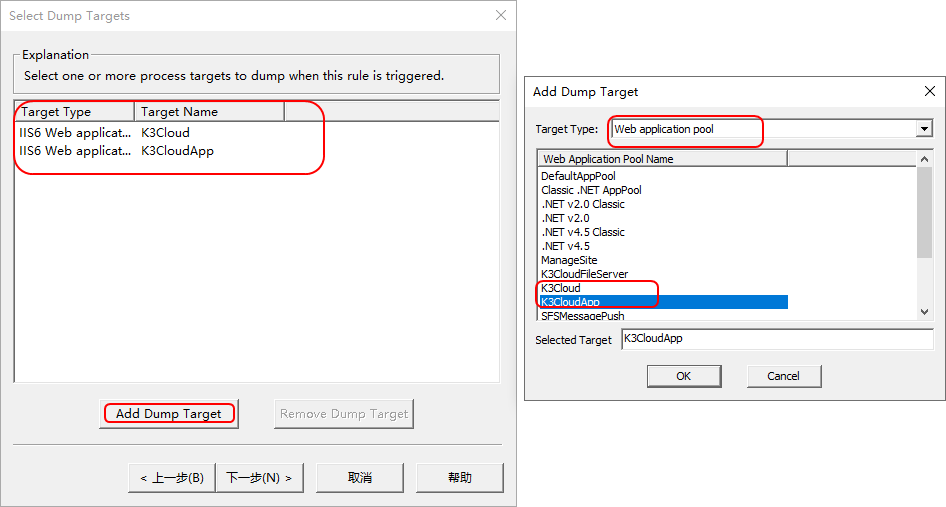Select the K3CloudApp row in targets list

(257, 151)
